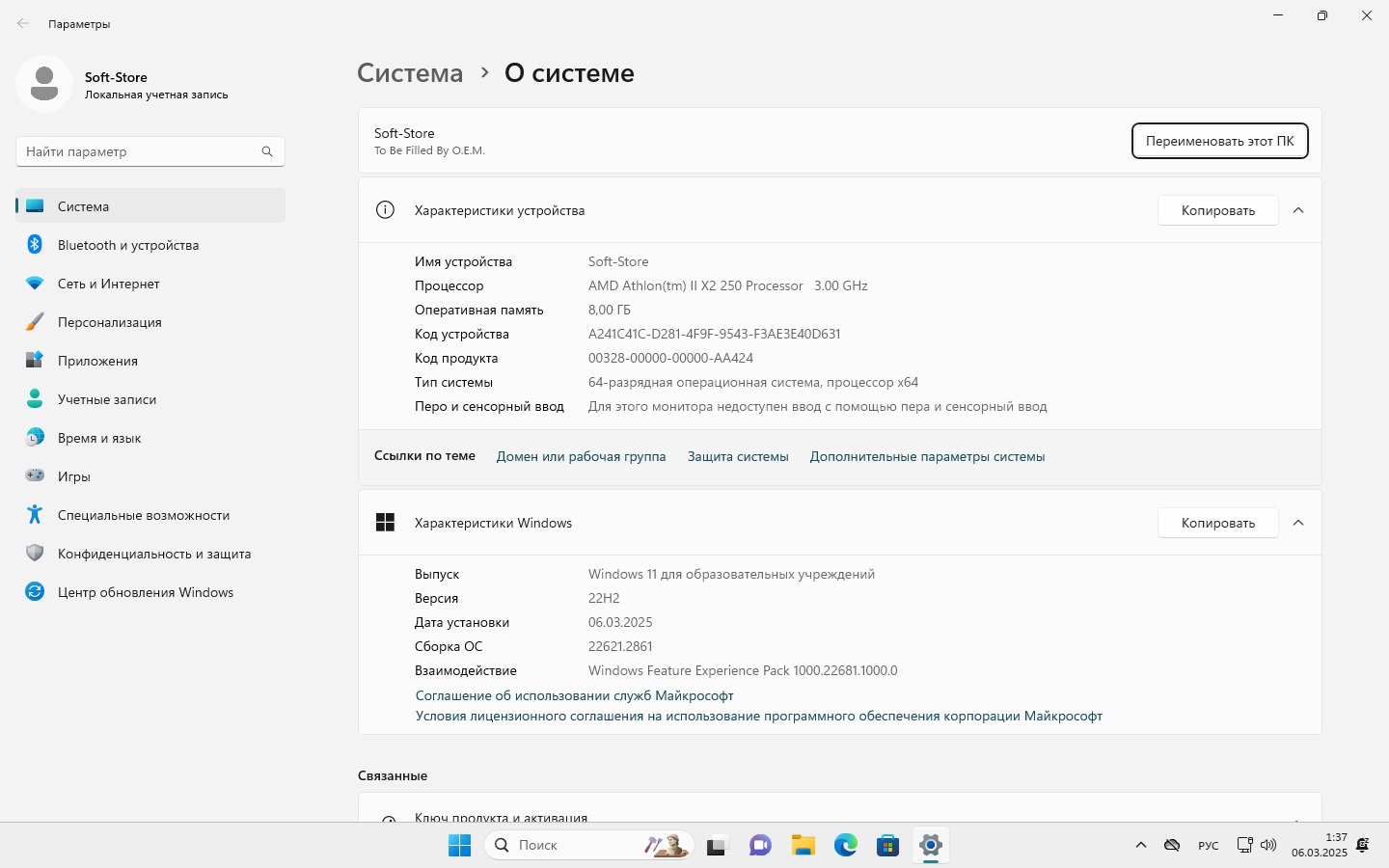Image resolution: width=1389 pixels, height=868 pixels.
Task: Open Специальные возможности settings
Action: pyautogui.click(x=150, y=515)
